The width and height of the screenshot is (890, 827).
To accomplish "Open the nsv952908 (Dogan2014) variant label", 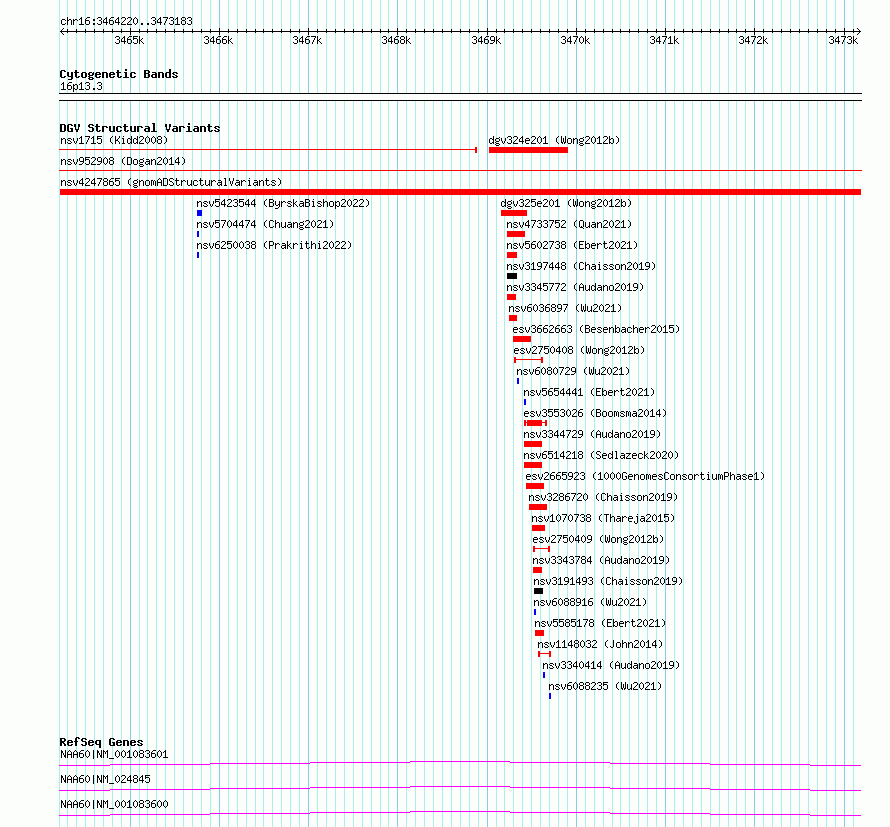I will click(x=123, y=161).
